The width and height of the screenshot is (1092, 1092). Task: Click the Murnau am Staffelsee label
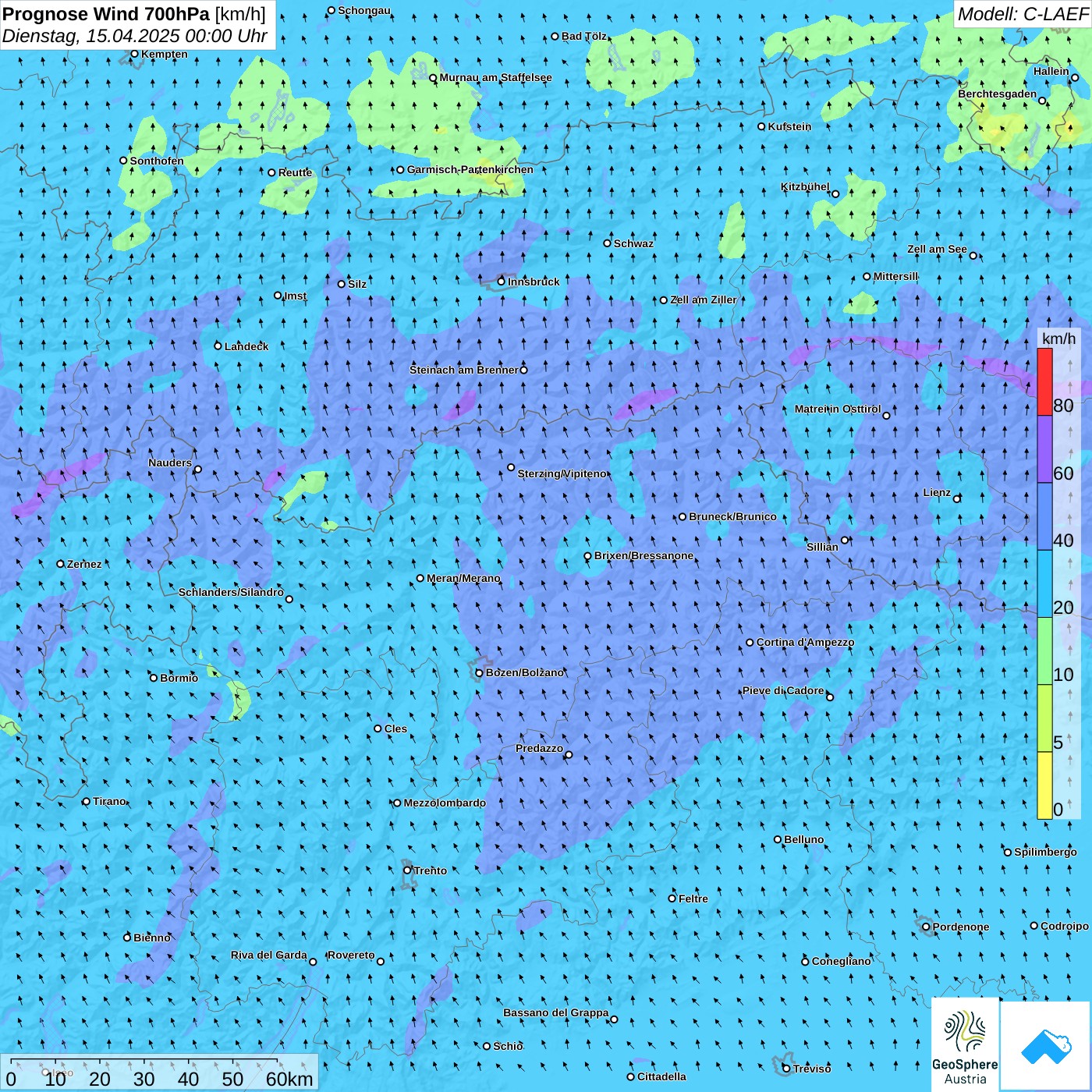495,77
